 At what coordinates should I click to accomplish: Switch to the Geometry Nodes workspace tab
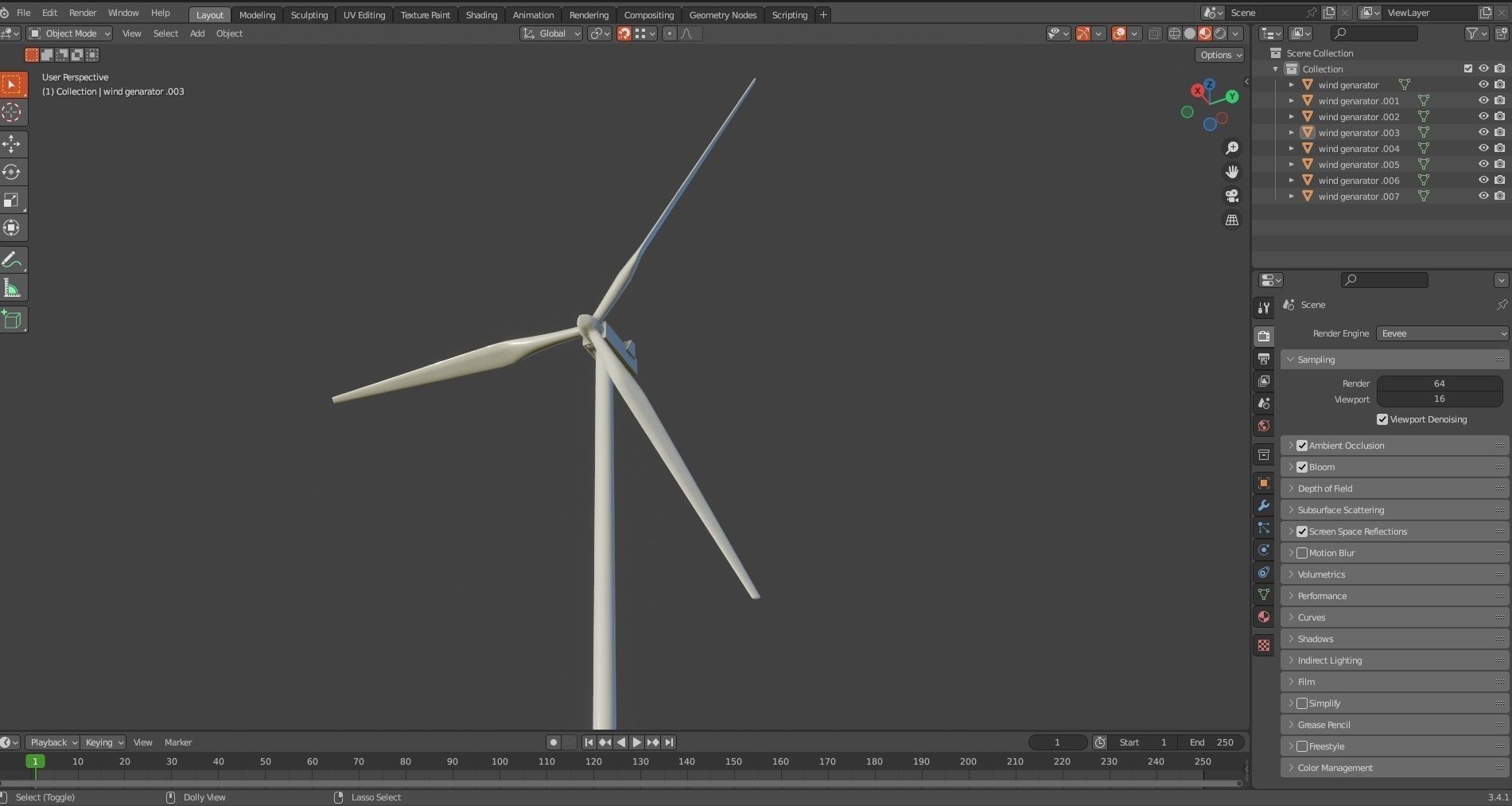[x=723, y=15]
